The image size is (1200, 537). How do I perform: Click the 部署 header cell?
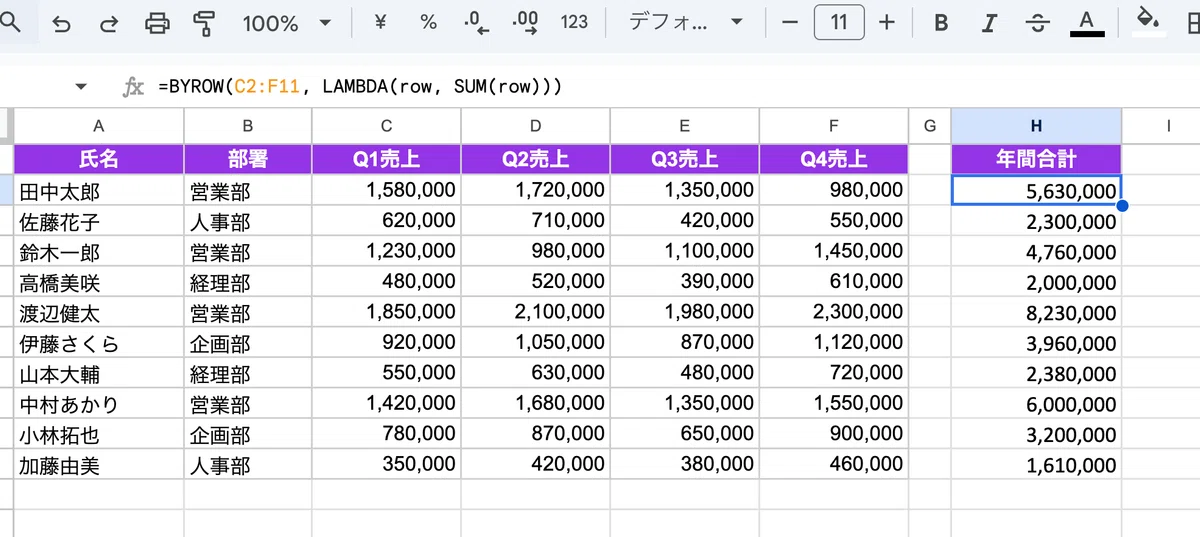click(247, 158)
